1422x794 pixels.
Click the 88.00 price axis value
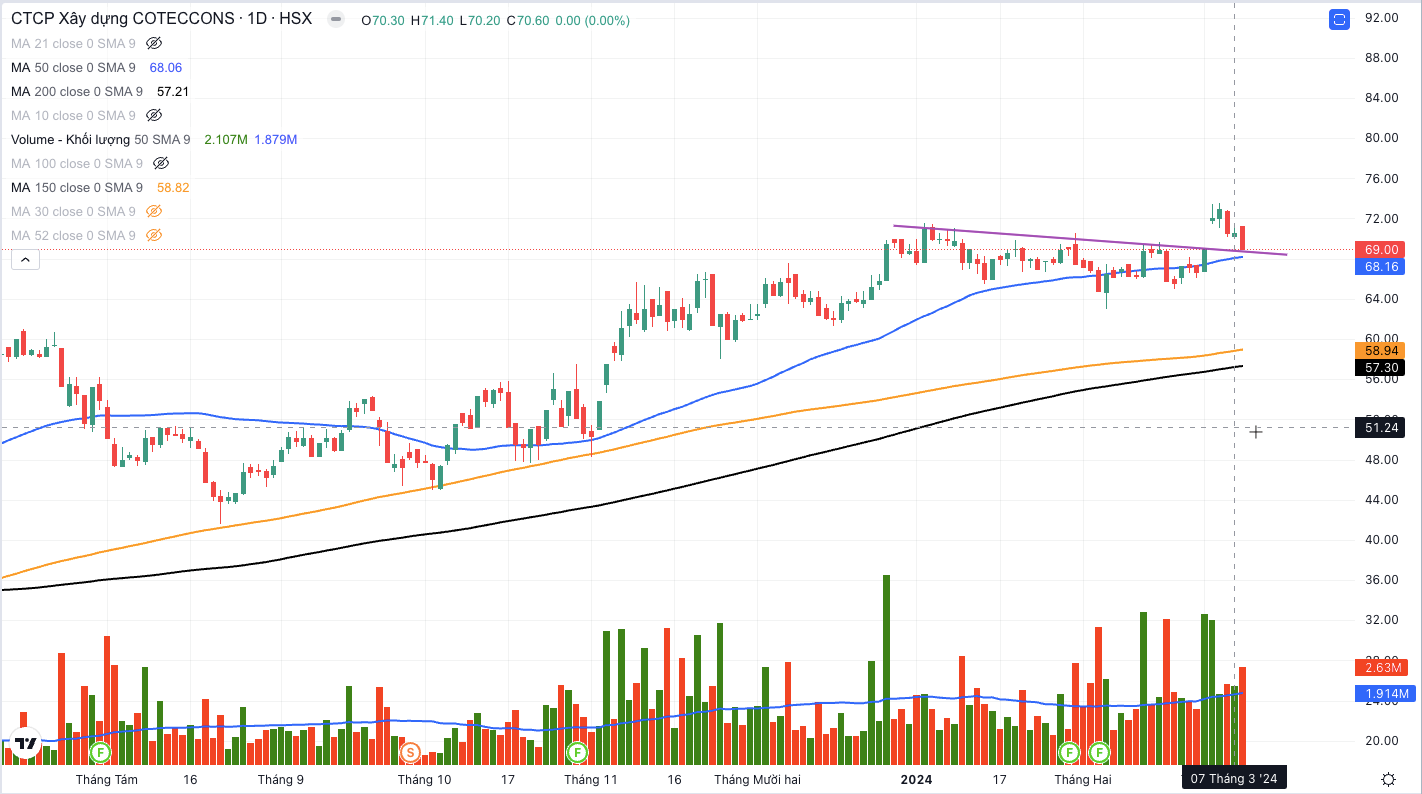1381,57
